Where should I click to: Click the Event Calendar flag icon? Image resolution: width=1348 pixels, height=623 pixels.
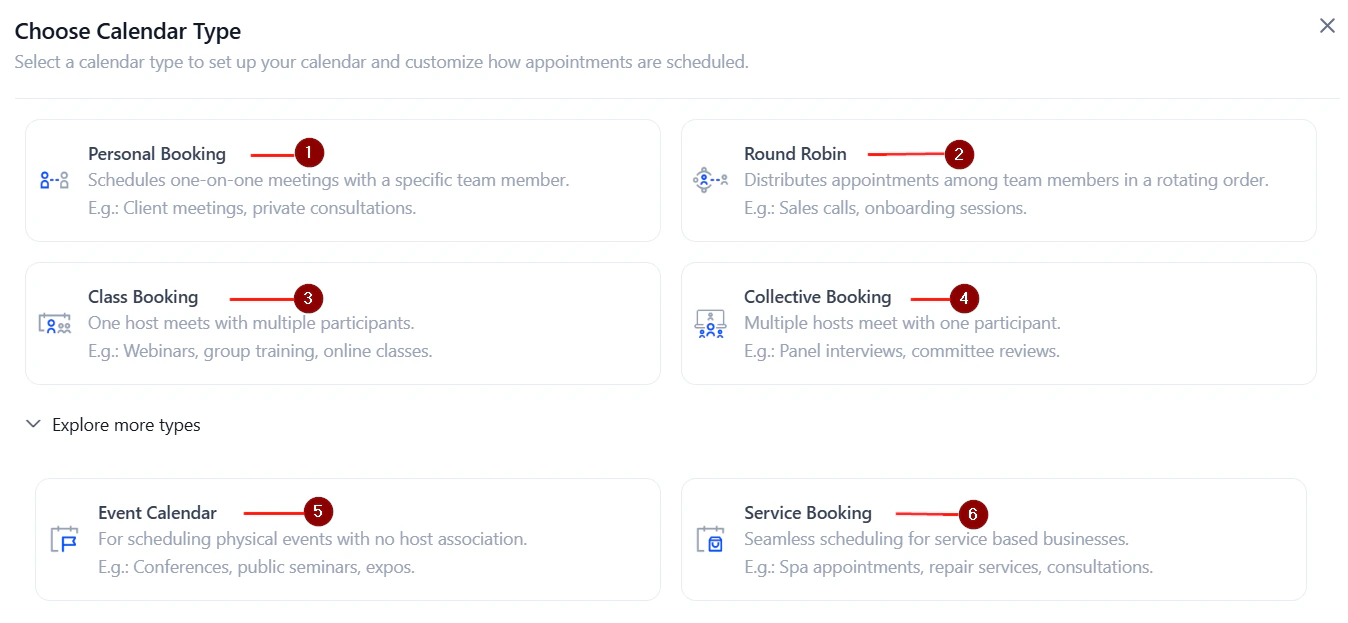63,540
